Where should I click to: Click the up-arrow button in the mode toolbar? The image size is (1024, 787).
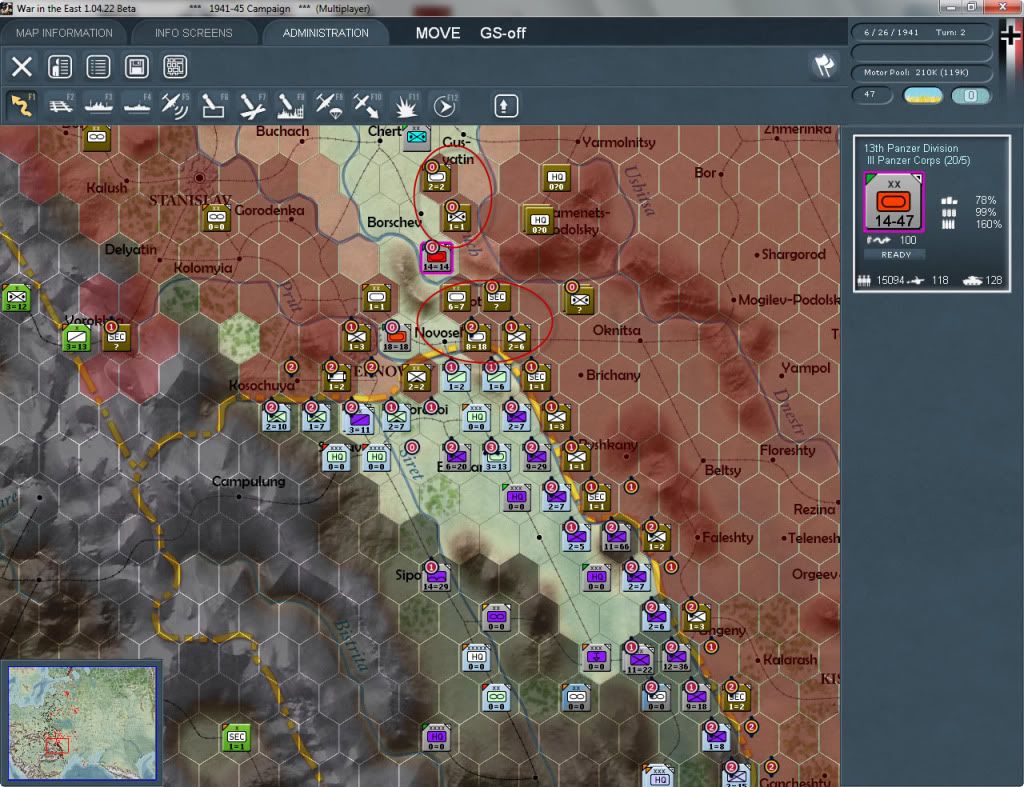[x=505, y=106]
